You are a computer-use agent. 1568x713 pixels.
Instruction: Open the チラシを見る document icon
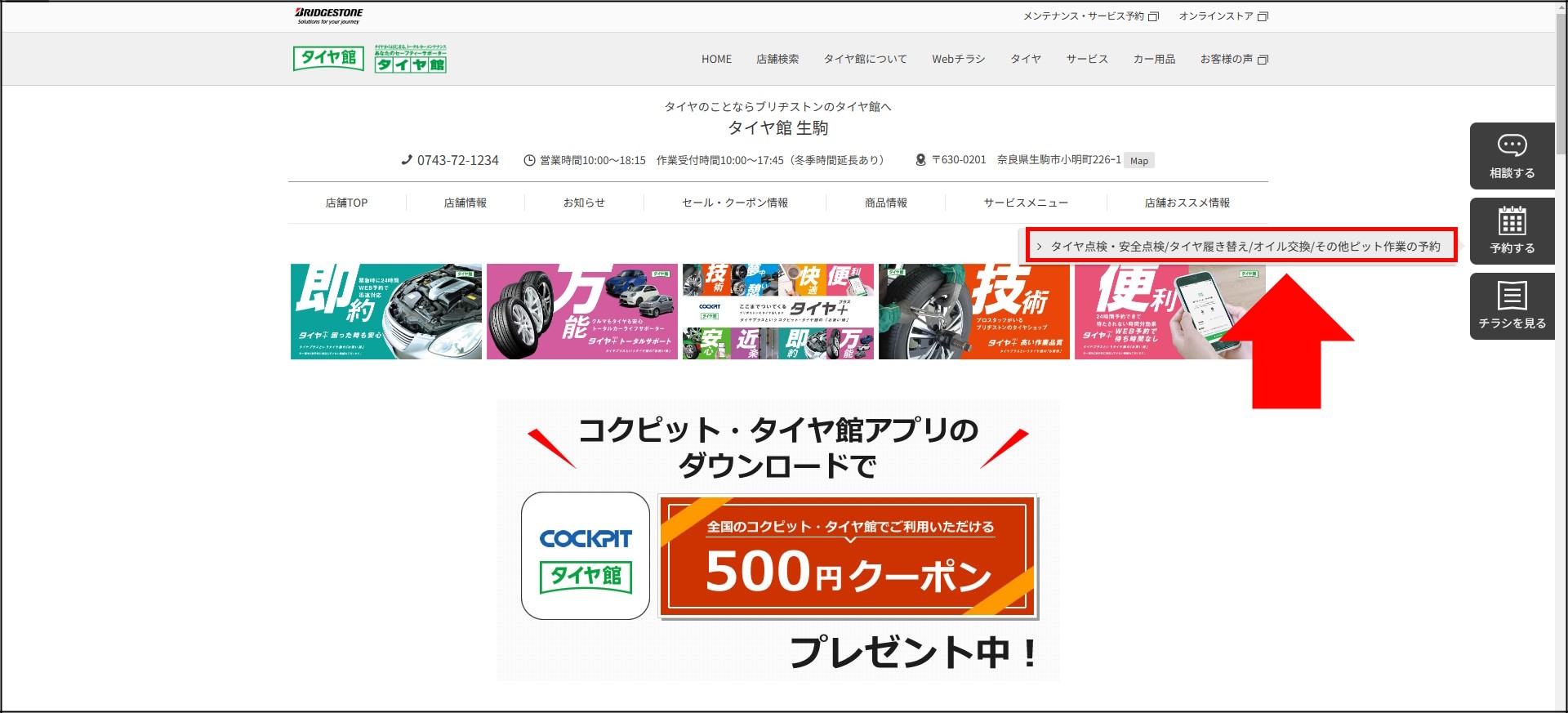click(1512, 296)
